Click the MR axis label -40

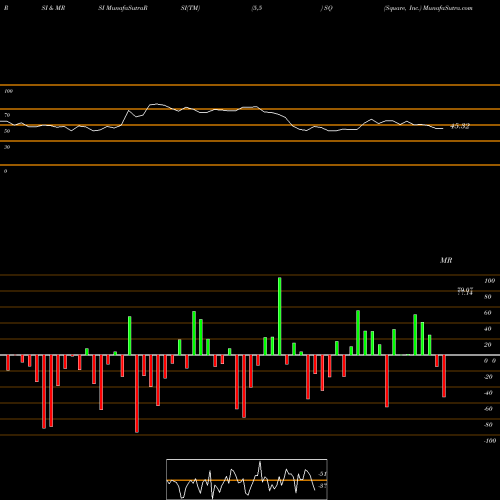click(x=488, y=393)
